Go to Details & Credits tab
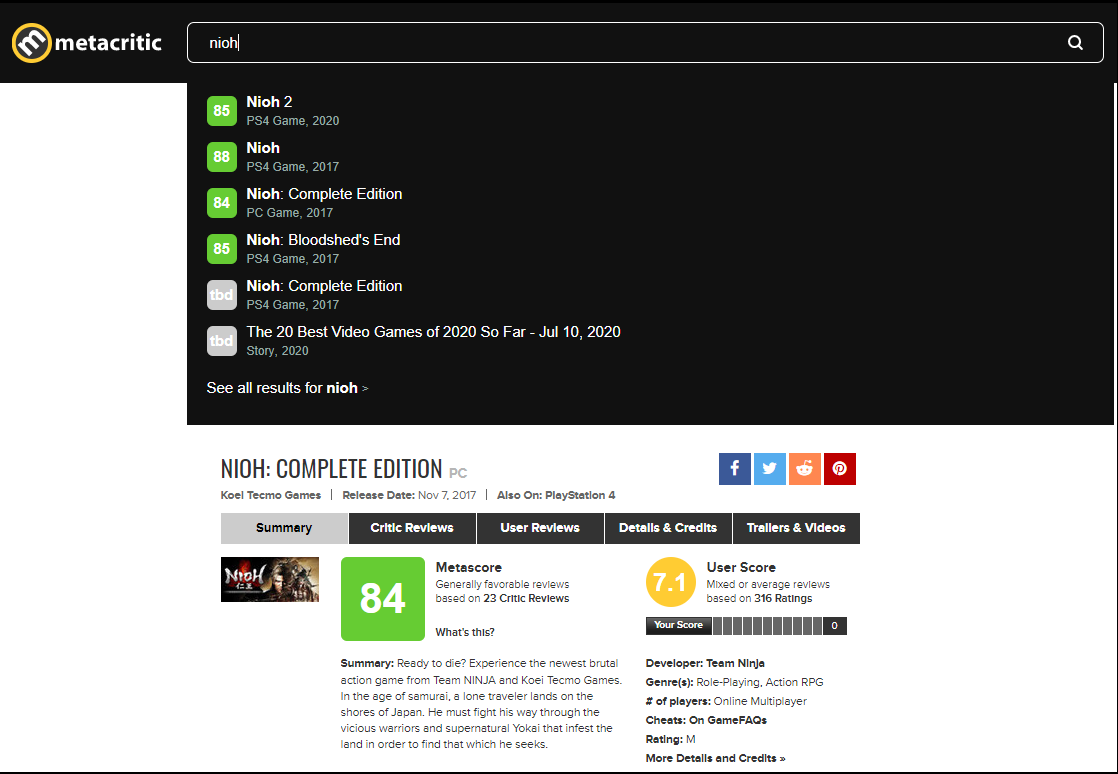The image size is (1118, 774). pyautogui.click(x=668, y=528)
